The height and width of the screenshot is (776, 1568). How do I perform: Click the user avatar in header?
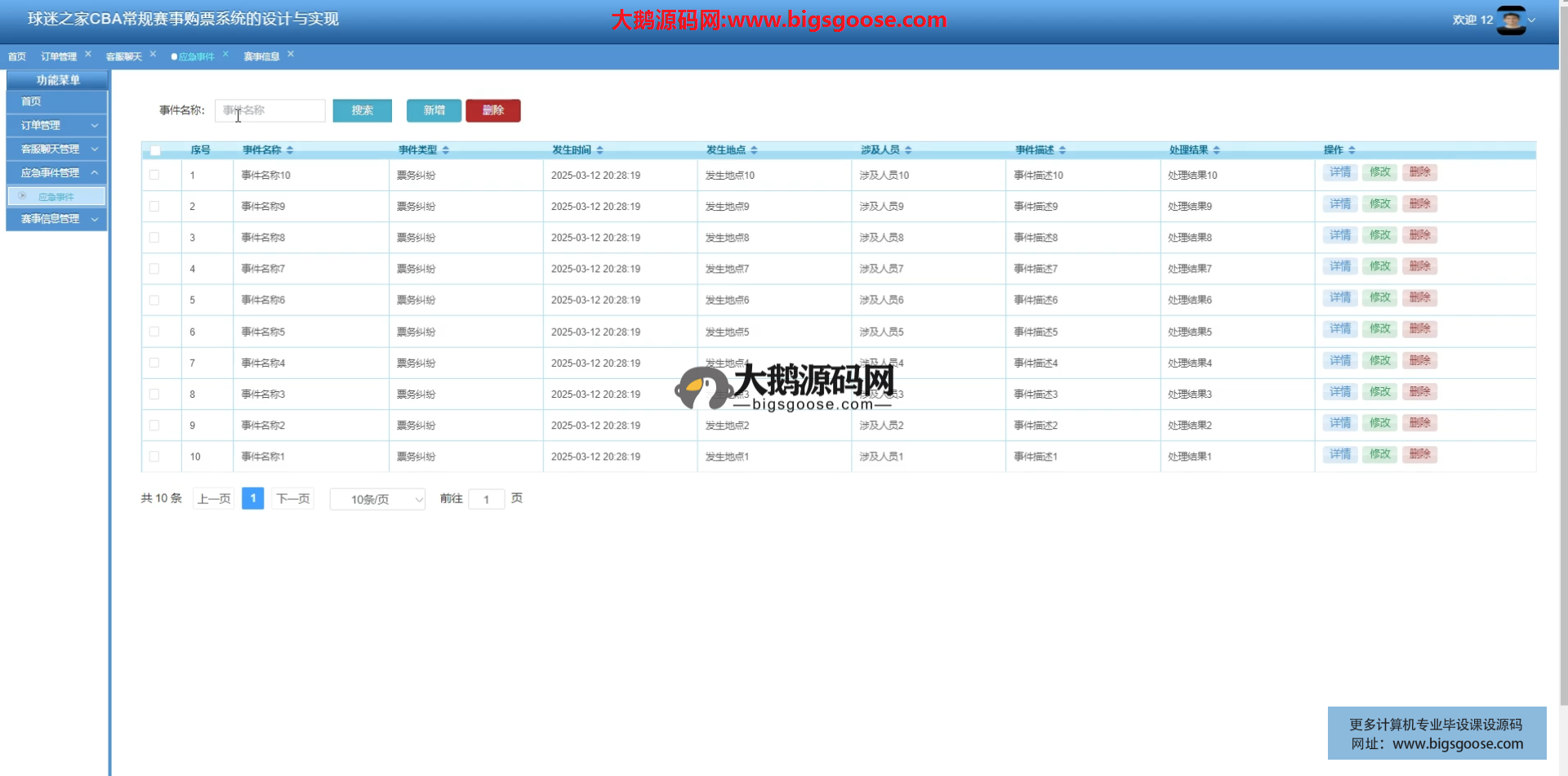(1510, 20)
